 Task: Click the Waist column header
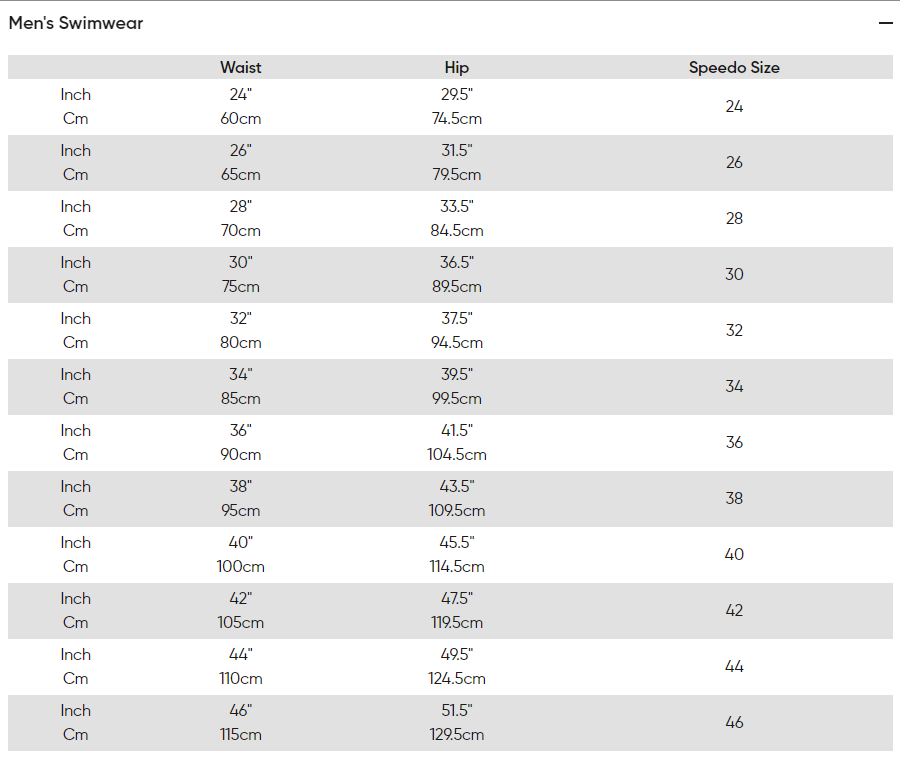(x=240, y=67)
